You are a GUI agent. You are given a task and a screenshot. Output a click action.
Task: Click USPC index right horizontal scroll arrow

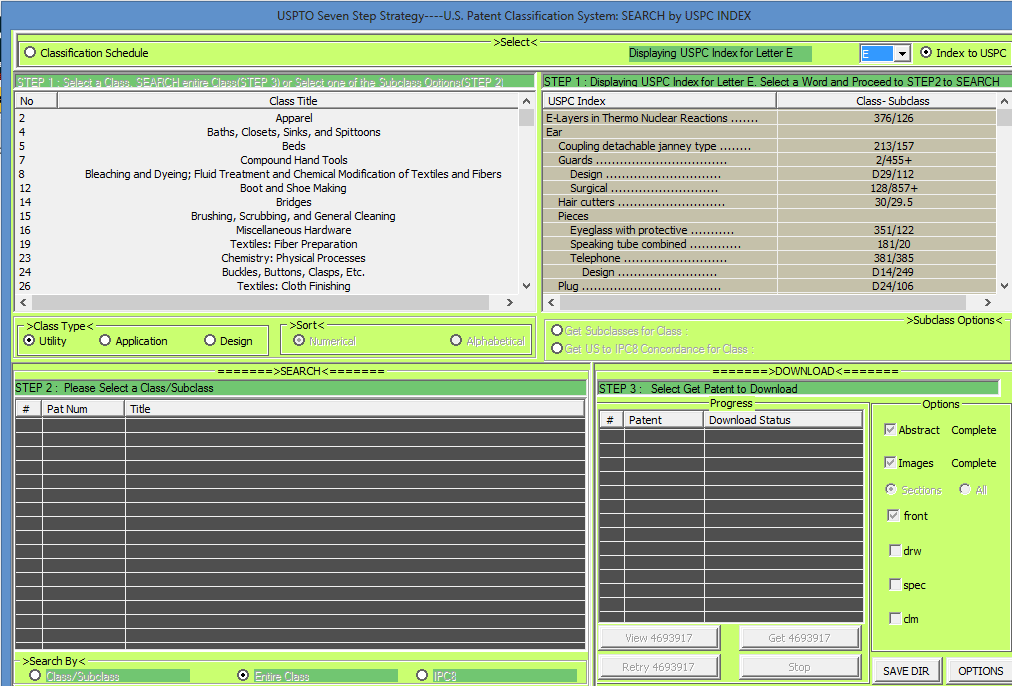(987, 302)
